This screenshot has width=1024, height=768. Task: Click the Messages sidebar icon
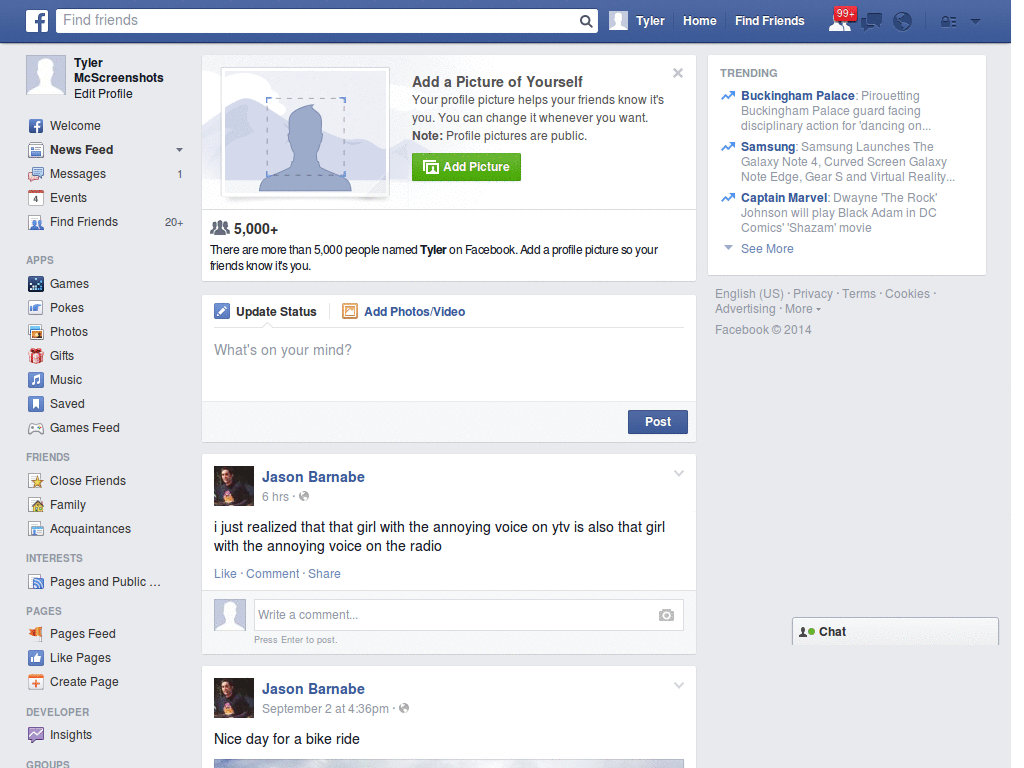coord(36,174)
